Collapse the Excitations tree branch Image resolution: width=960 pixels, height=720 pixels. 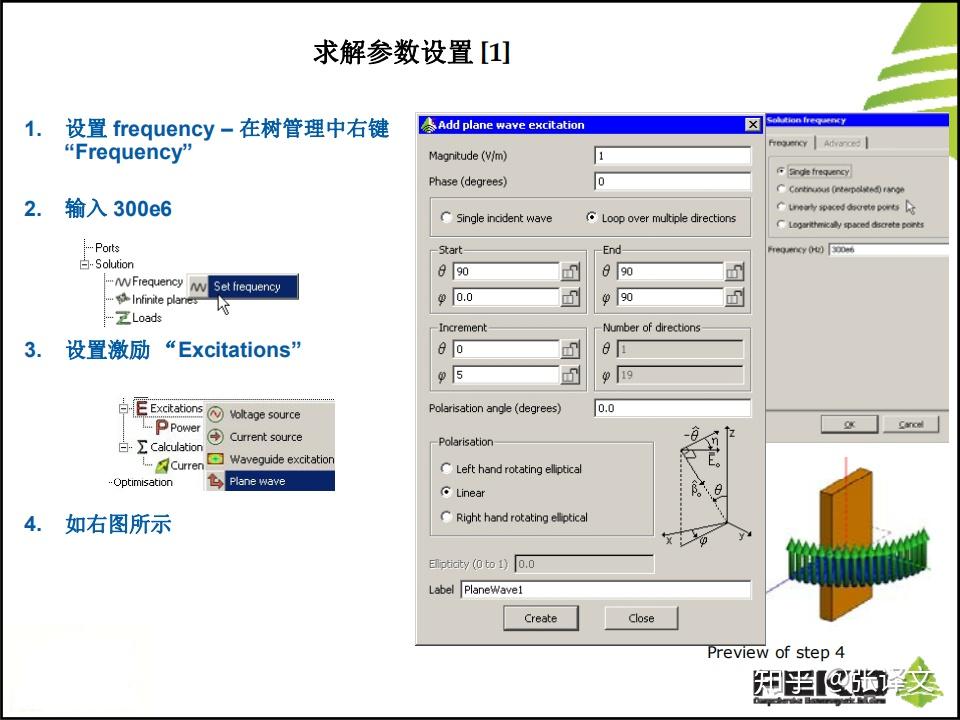pos(123,408)
